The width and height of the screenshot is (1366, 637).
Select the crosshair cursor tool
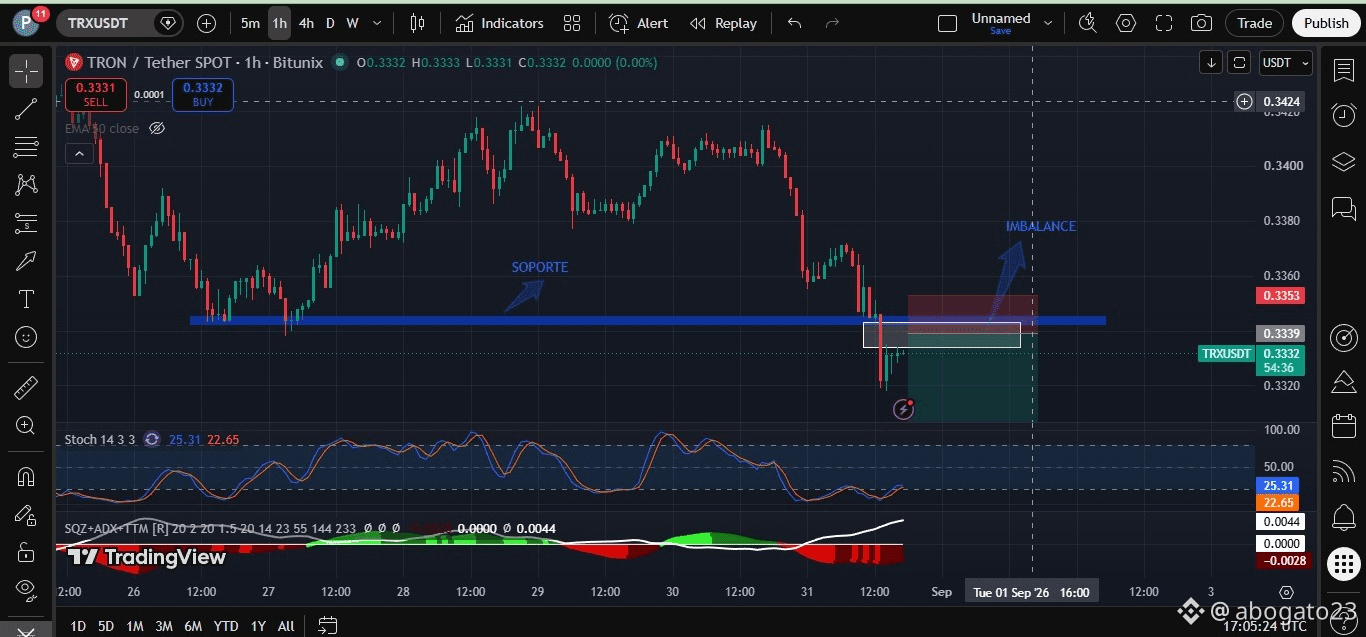pyautogui.click(x=26, y=71)
